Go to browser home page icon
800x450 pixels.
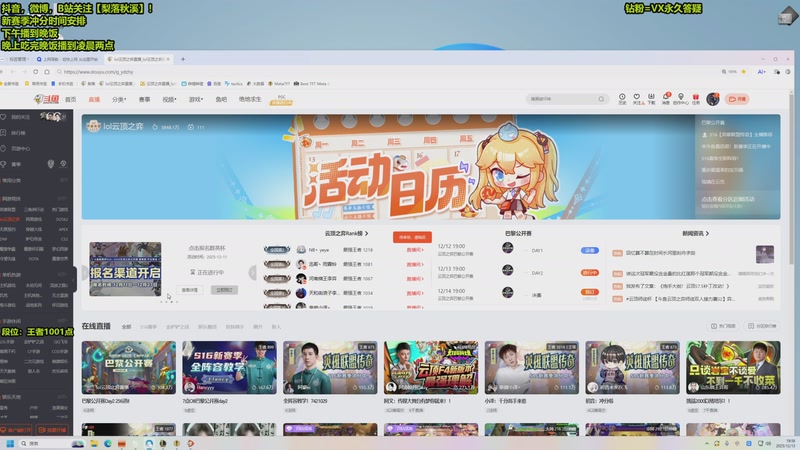pyautogui.click(x=47, y=72)
